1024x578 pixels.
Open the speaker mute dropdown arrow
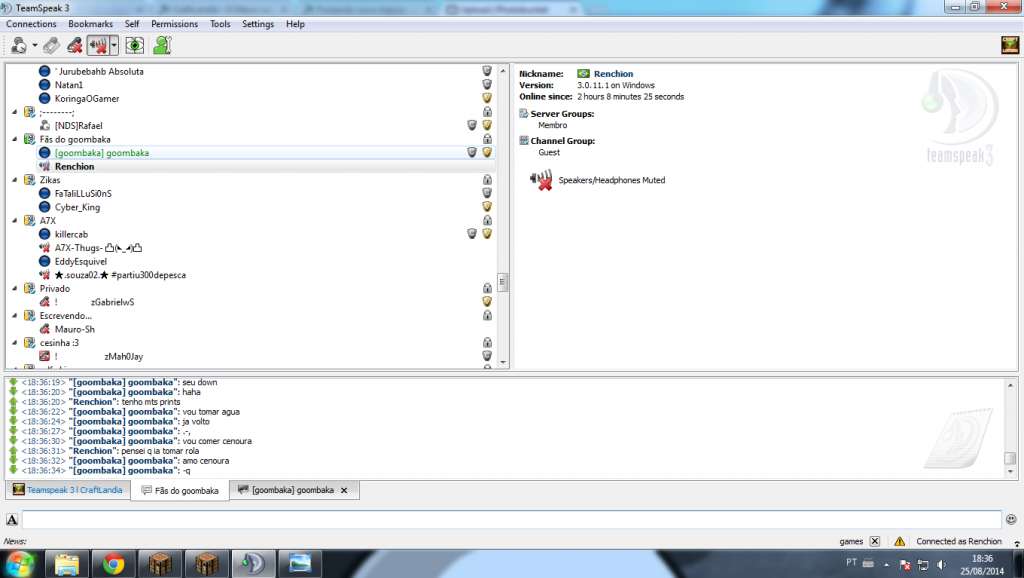[114, 45]
